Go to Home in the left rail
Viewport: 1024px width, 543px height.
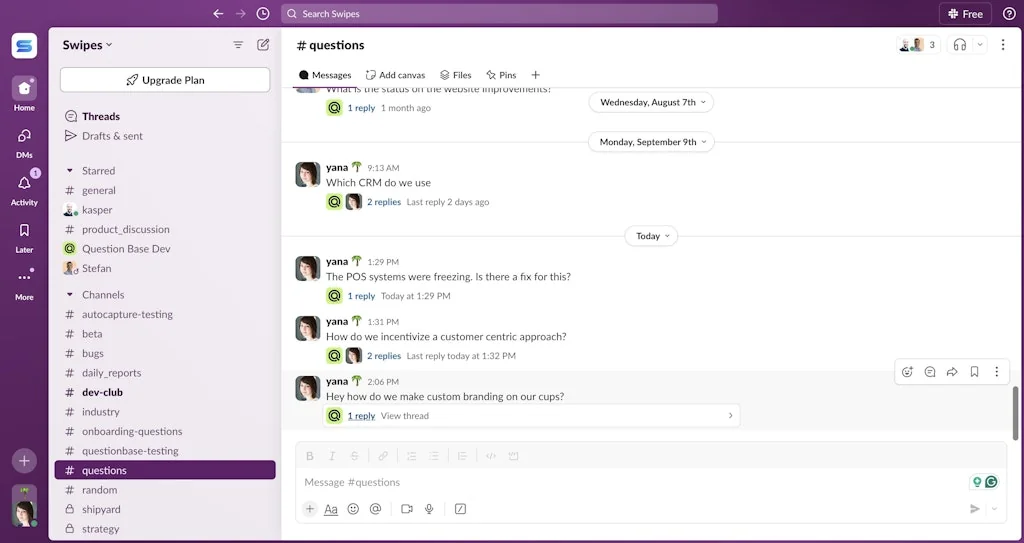(x=24, y=94)
